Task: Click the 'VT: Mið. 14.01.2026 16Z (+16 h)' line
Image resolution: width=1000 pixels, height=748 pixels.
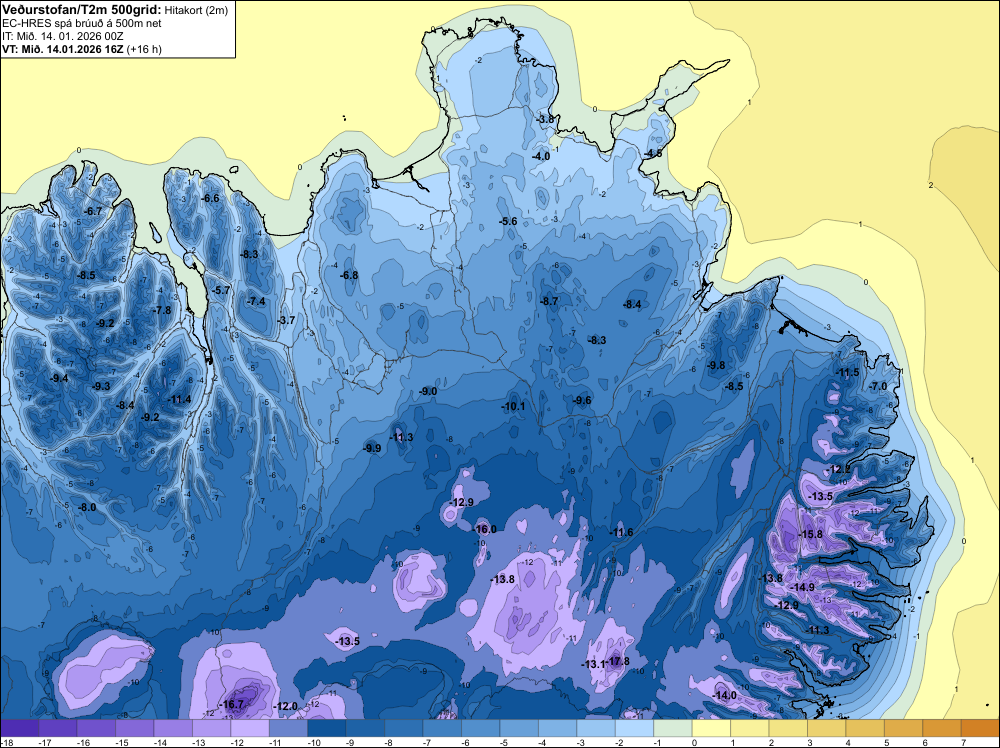Action: (x=82, y=49)
